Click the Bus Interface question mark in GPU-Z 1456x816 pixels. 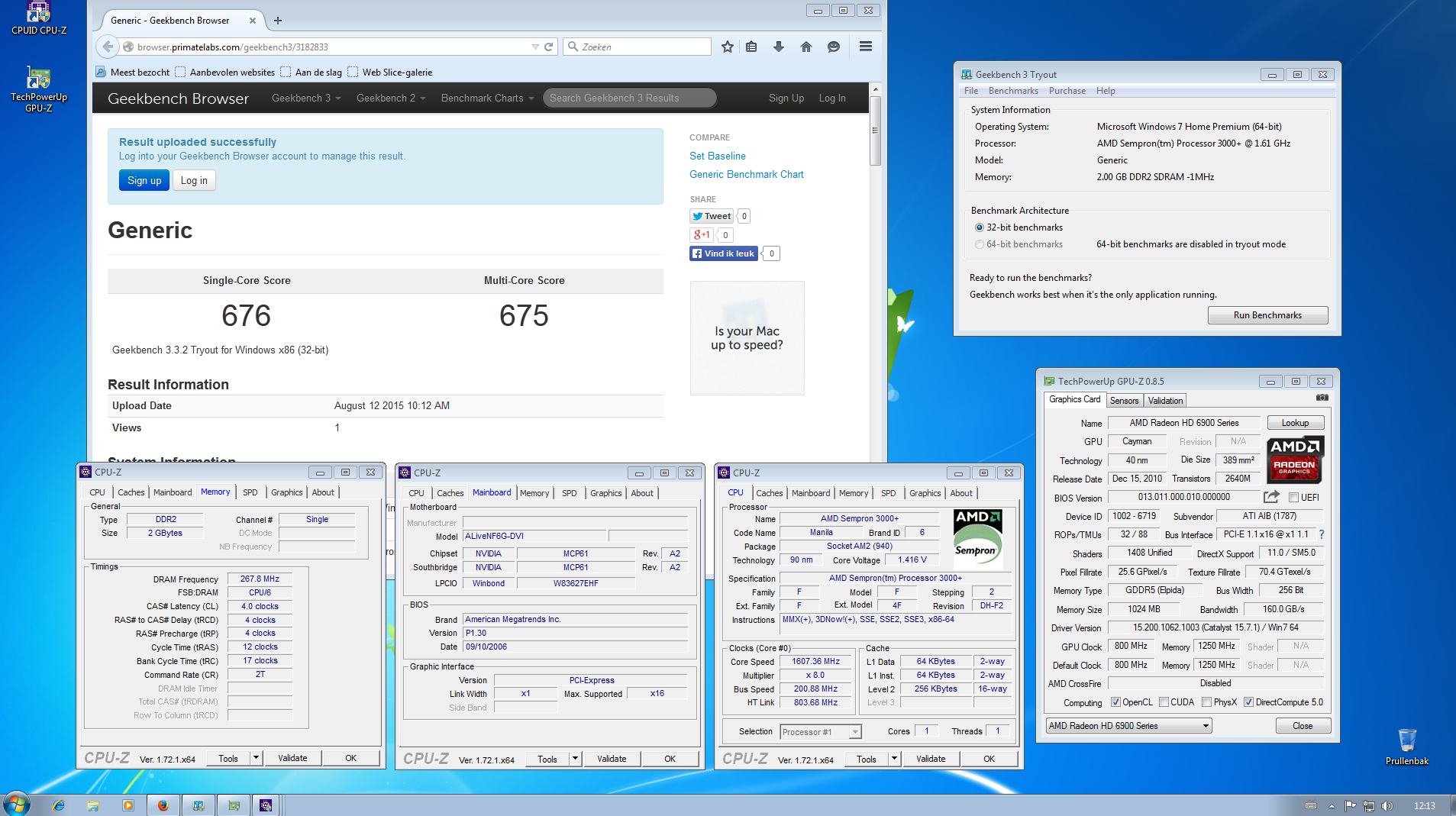pyautogui.click(x=1322, y=534)
